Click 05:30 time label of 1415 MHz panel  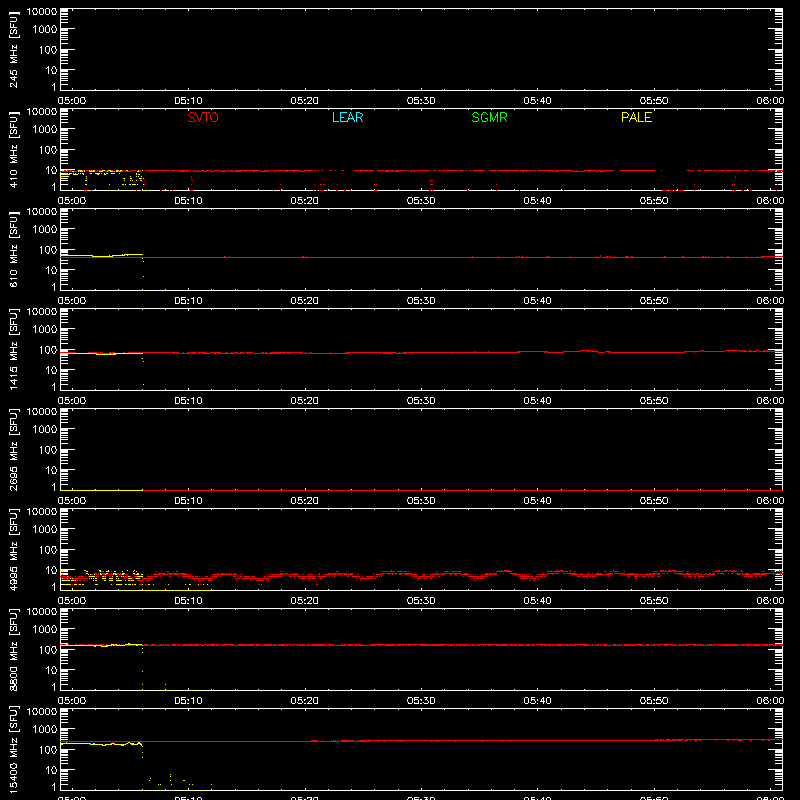coord(421,401)
